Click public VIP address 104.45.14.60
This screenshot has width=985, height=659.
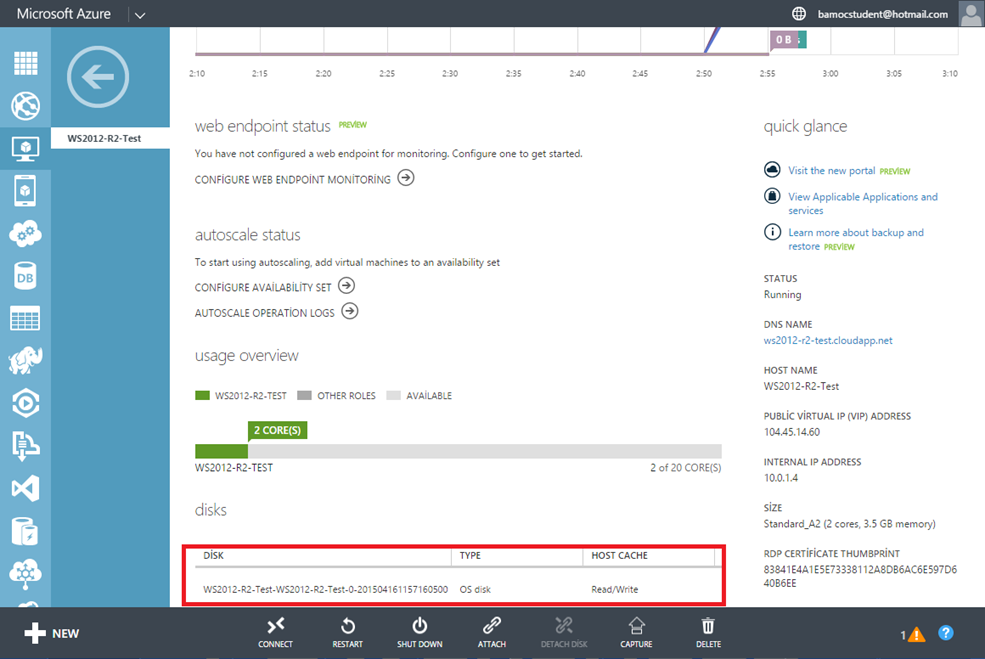[x=792, y=432]
